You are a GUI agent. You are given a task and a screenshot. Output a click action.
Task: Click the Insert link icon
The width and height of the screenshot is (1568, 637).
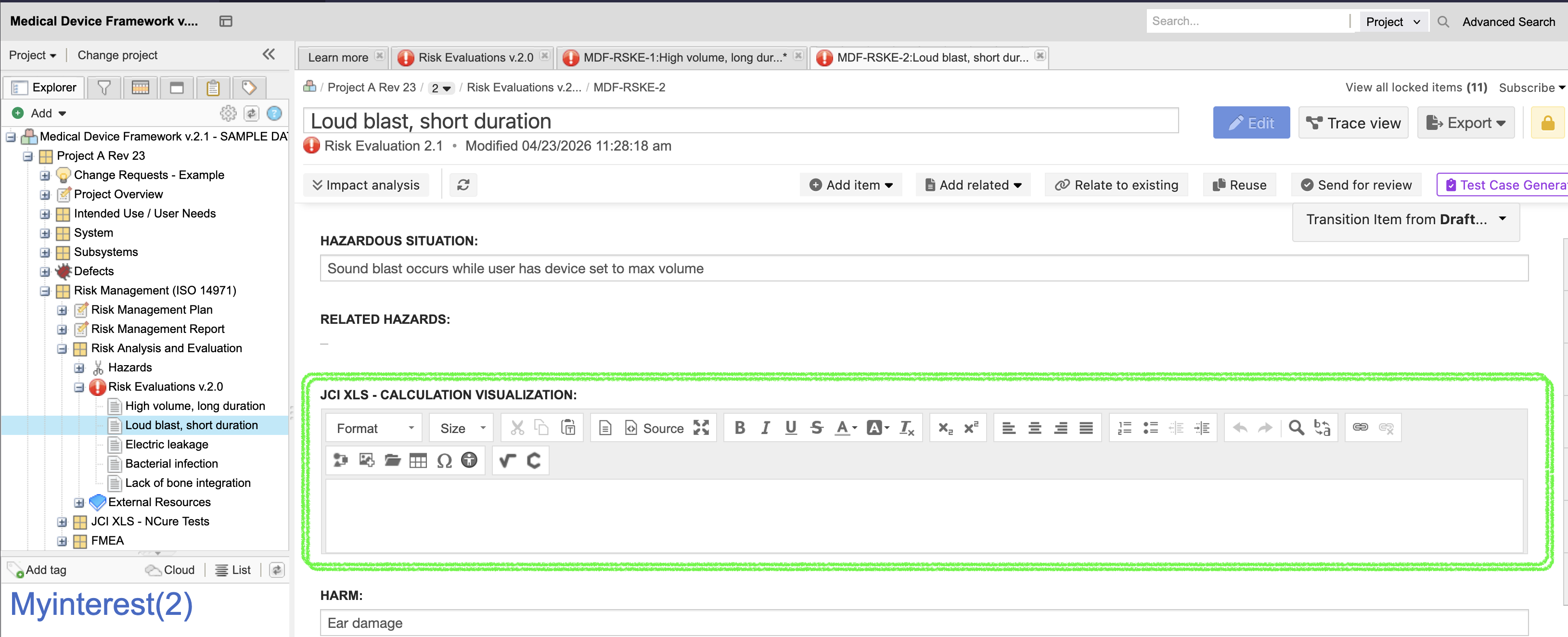pos(1360,428)
